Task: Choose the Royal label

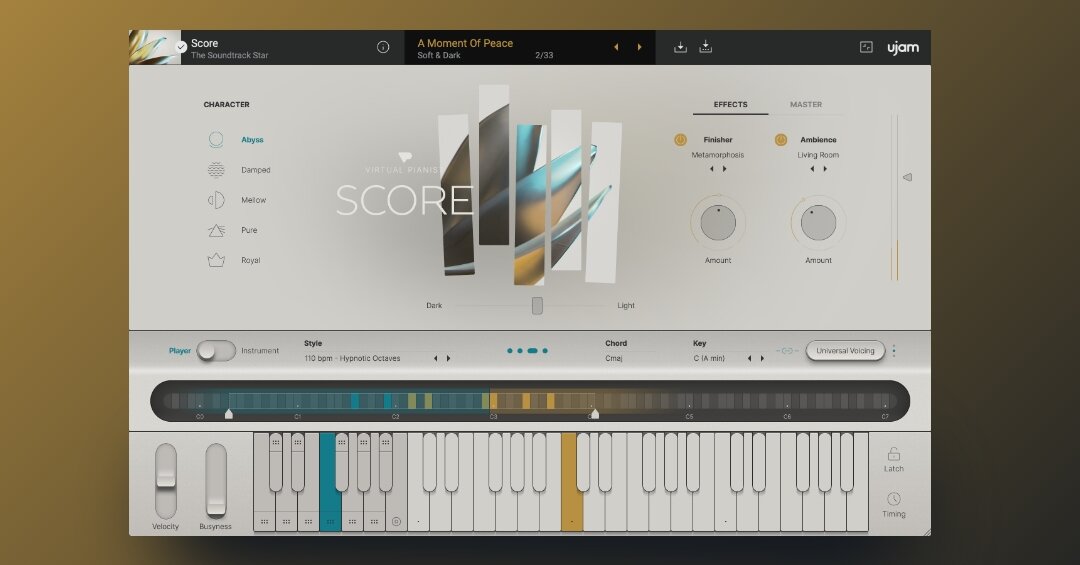Action: pyautogui.click(x=251, y=260)
